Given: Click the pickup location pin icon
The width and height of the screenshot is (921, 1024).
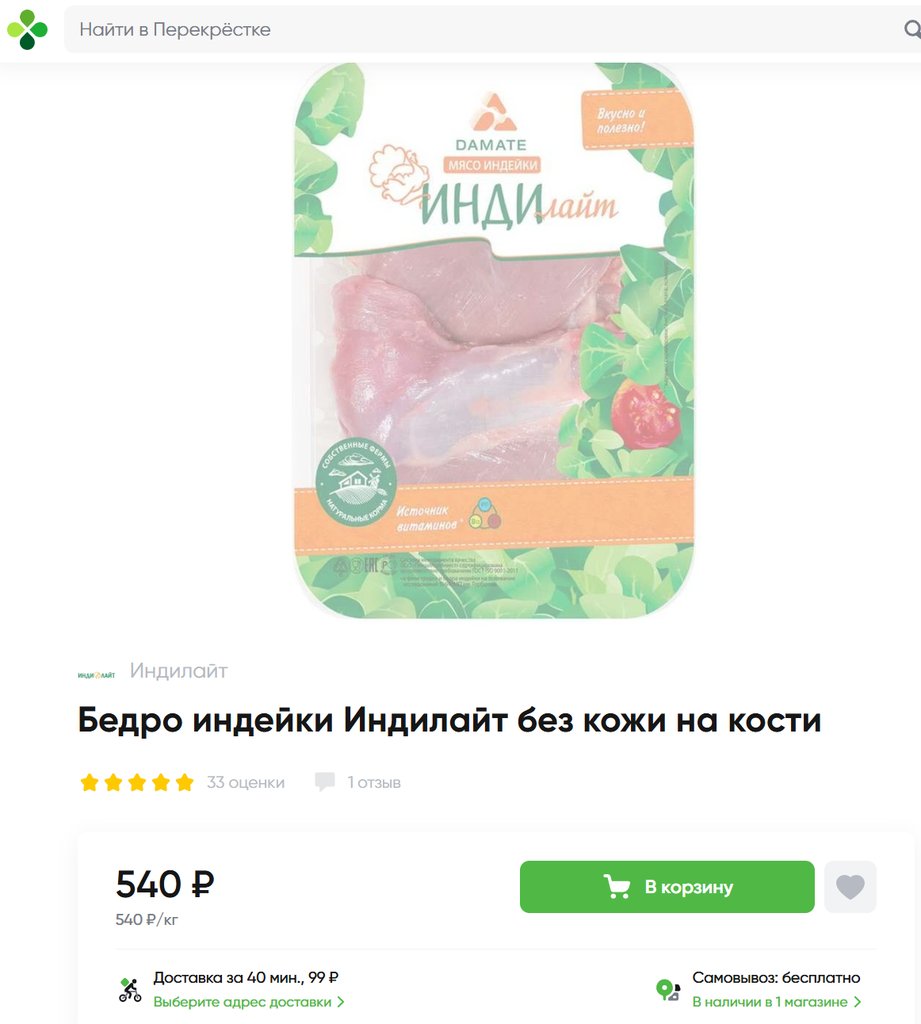Looking at the screenshot, I should (668, 990).
